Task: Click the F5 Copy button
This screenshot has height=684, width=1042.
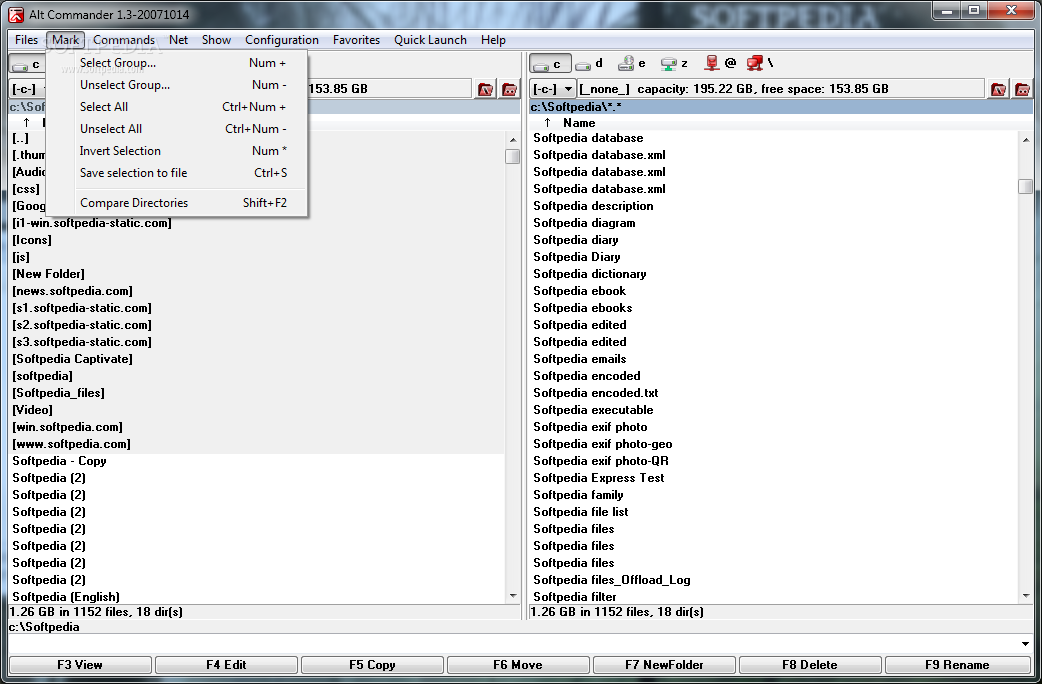Action: (372, 665)
